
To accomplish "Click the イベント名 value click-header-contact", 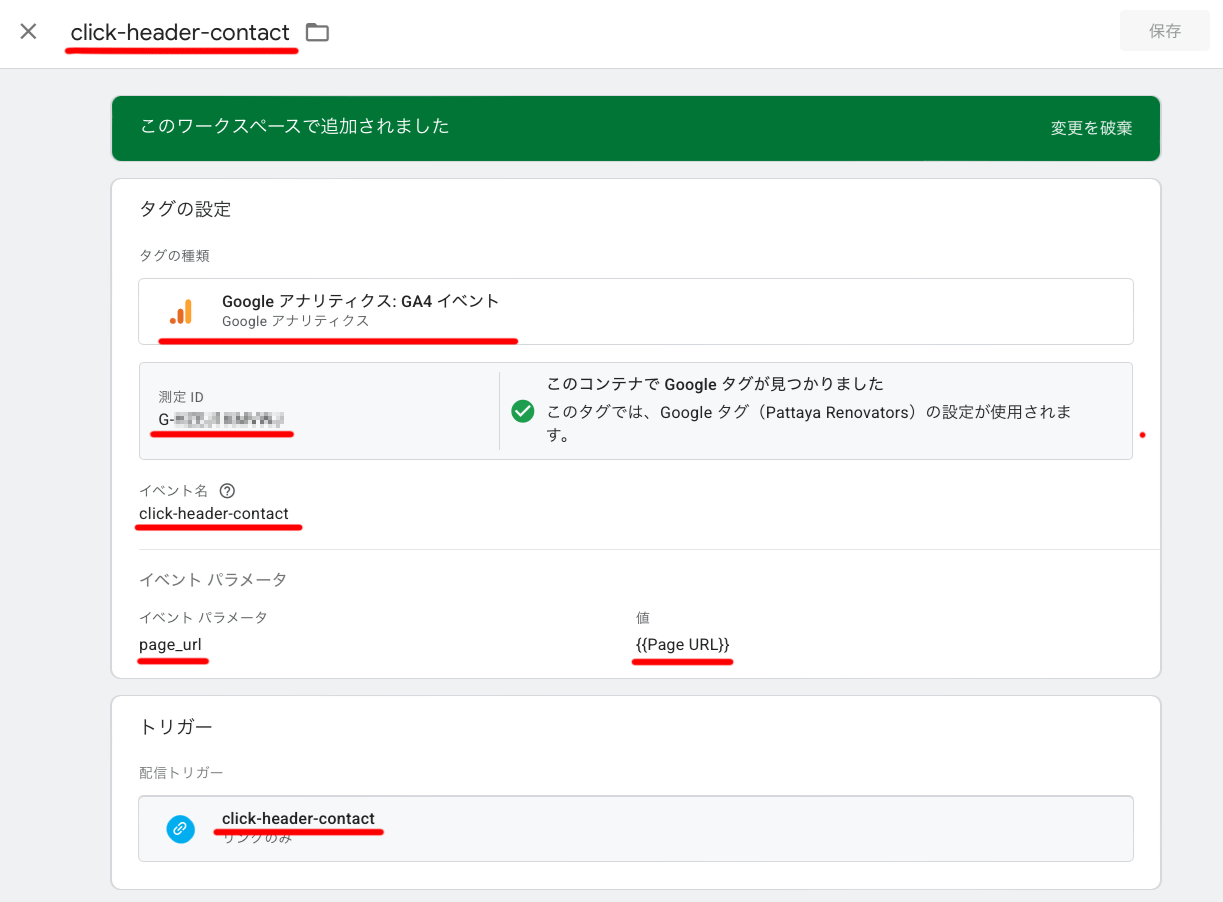I will click(214, 514).
